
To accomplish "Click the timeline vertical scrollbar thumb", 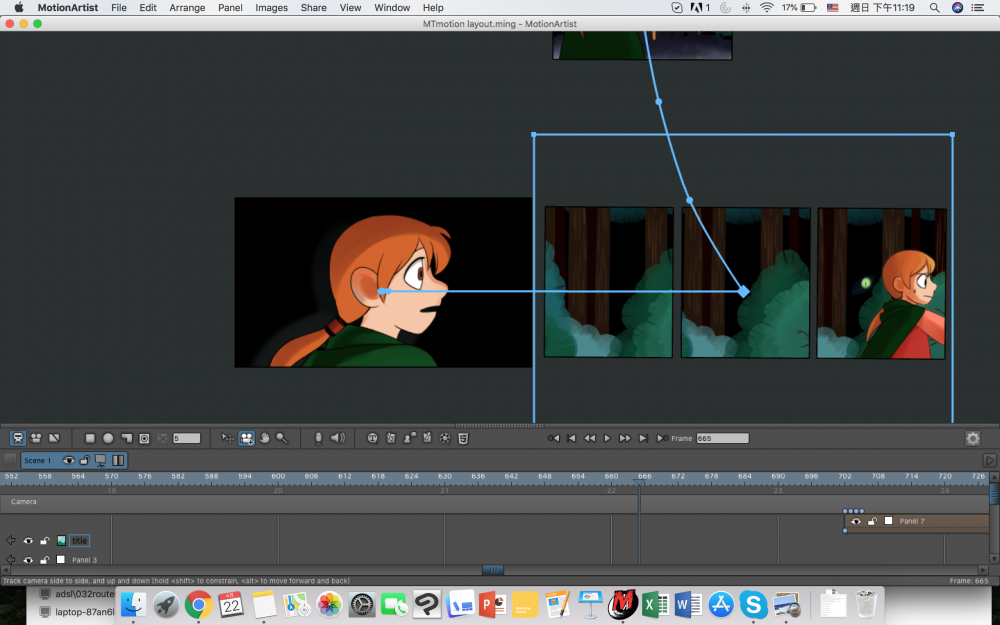I will pos(994,493).
